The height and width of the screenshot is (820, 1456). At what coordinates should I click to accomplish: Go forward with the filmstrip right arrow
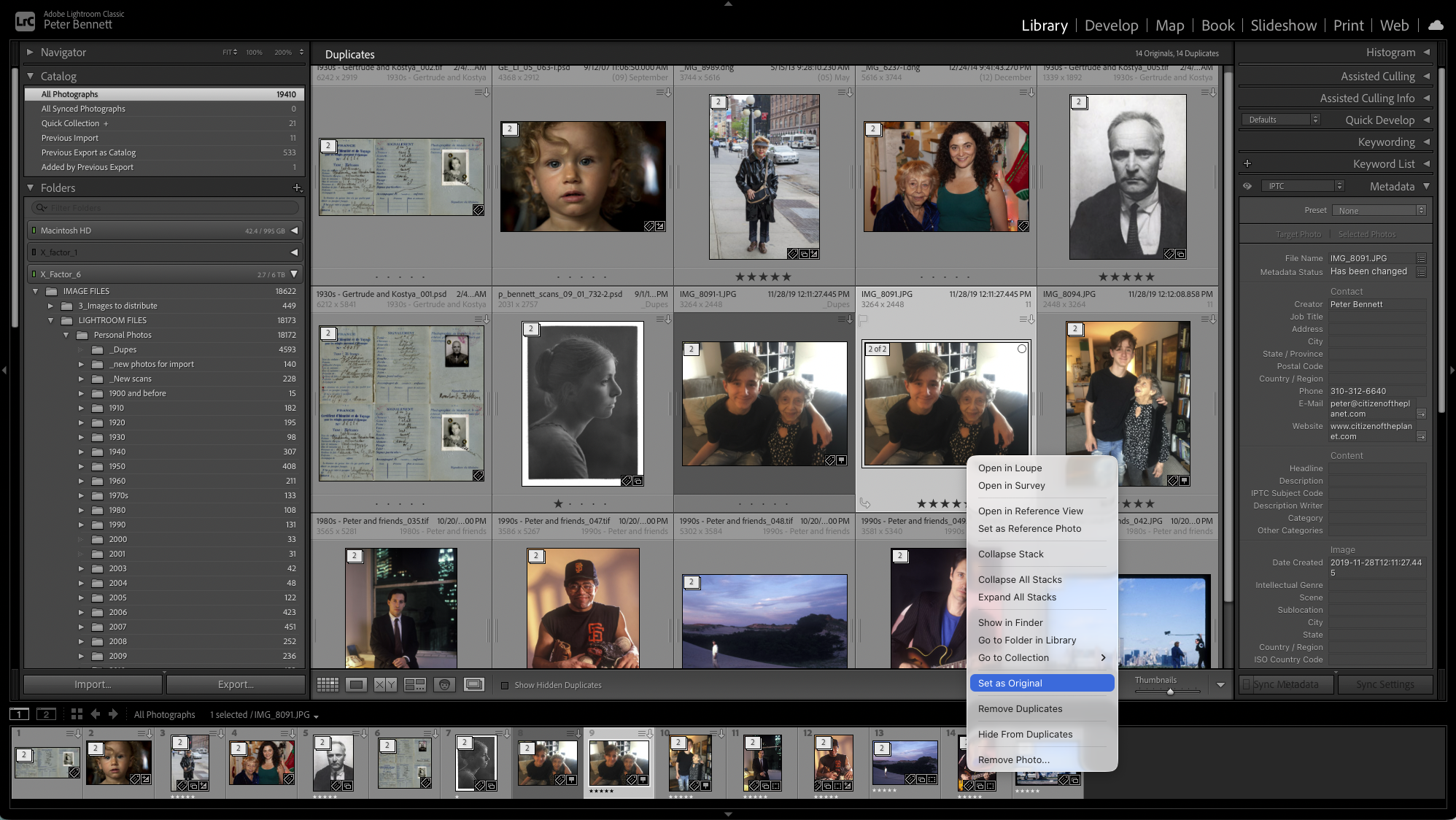click(113, 714)
